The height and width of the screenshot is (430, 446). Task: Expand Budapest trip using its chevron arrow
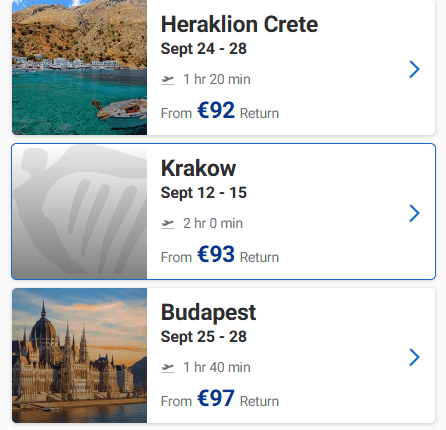pyautogui.click(x=414, y=357)
